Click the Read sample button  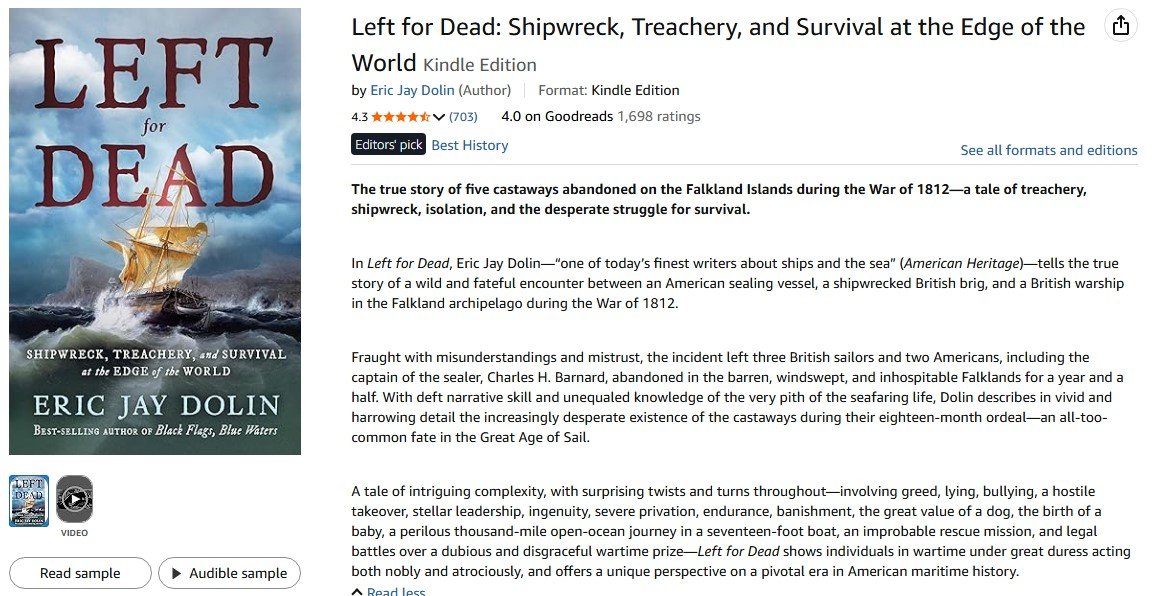79,573
